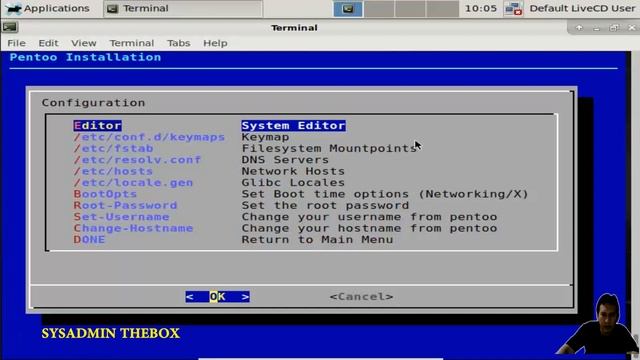Select the /etc/locale.gen entry
The width and height of the screenshot is (640, 360).
(x=133, y=183)
